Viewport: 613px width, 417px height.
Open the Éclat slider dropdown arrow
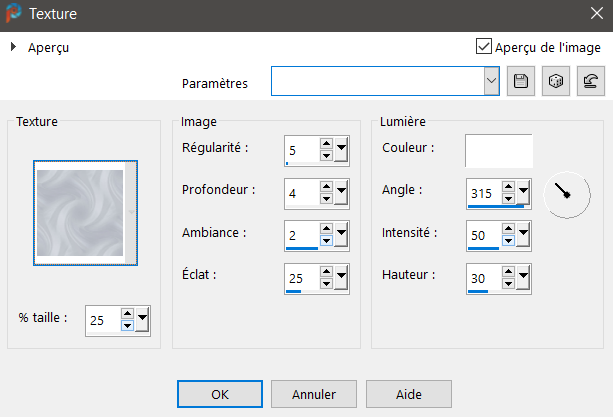tap(342, 275)
